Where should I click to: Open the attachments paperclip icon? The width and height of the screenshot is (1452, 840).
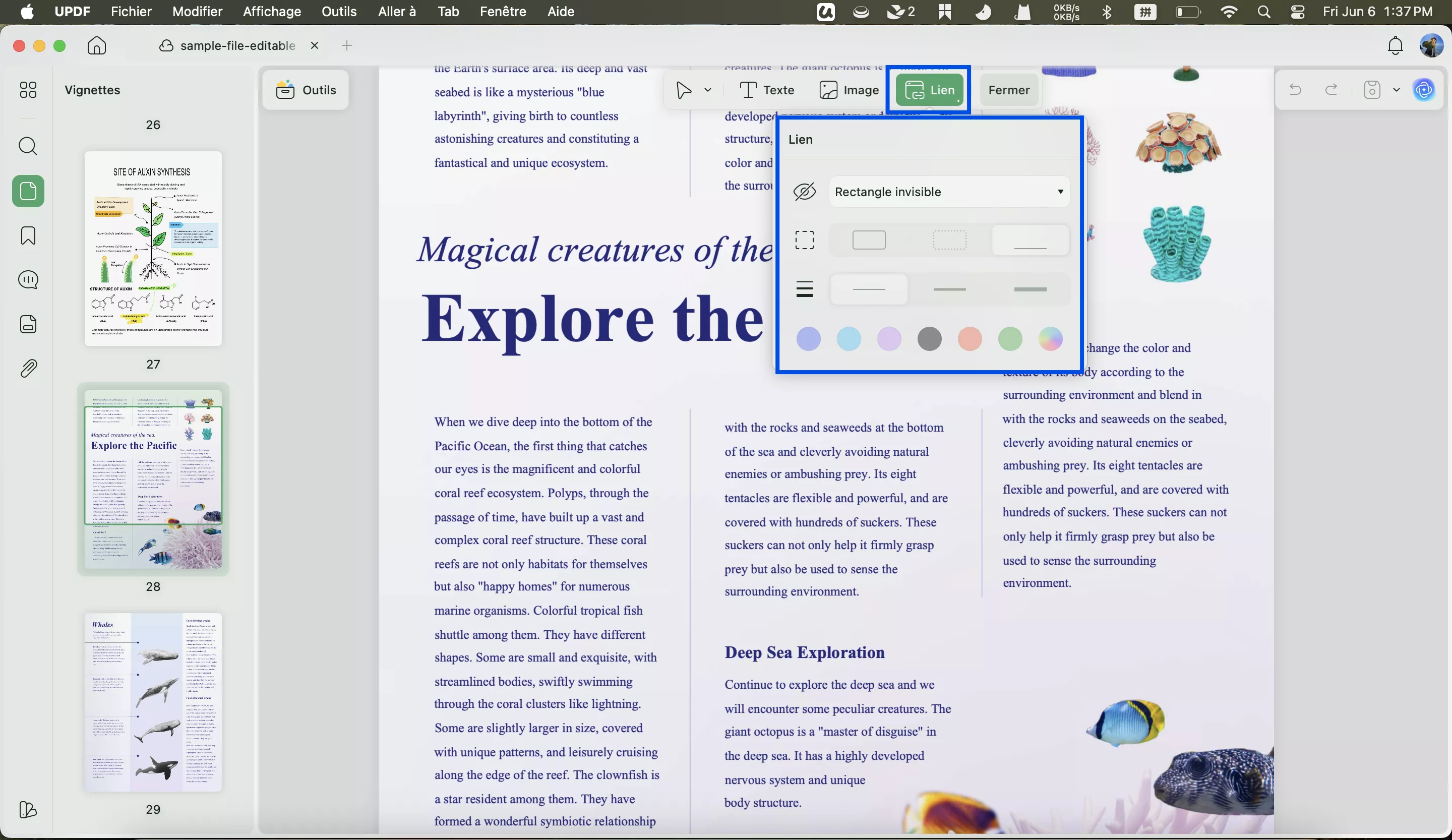[28, 368]
